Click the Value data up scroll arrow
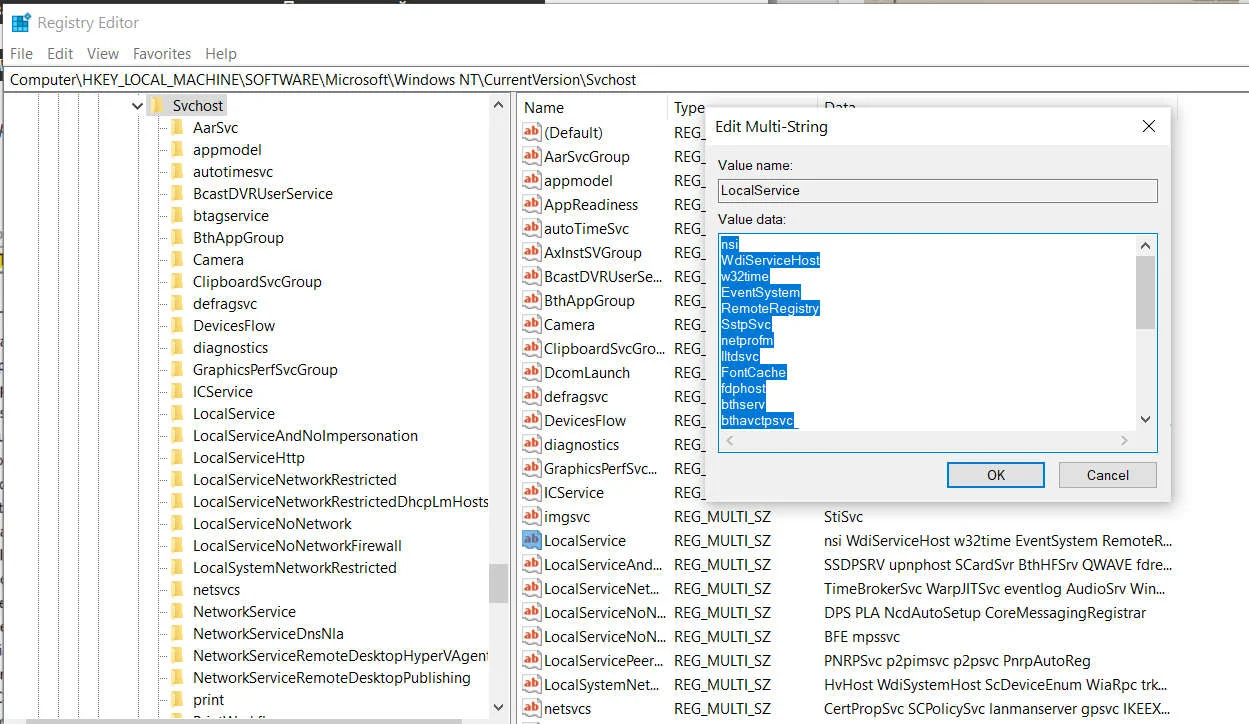 [x=1146, y=246]
